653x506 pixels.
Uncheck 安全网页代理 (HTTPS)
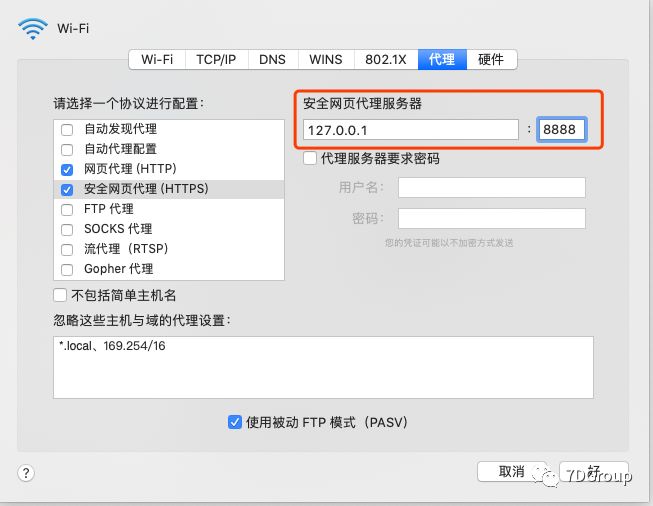[67, 189]
